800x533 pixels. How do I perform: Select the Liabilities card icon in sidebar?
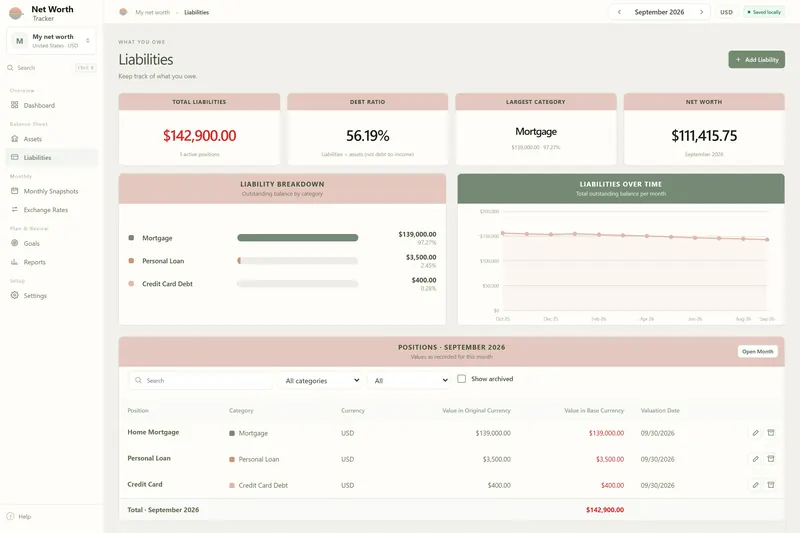[14, 157]
